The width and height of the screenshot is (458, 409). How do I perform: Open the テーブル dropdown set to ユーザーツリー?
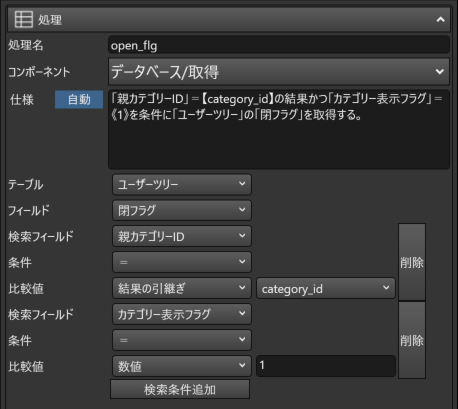tap(182, 184)
